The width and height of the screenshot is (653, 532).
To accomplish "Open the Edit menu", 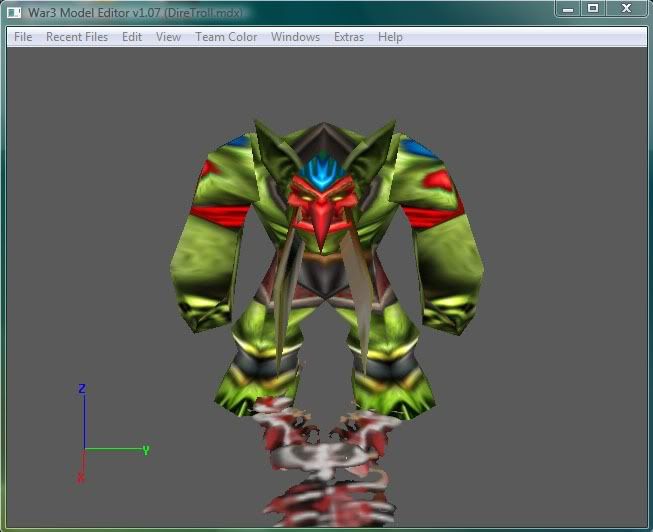I will click(132, 37).
